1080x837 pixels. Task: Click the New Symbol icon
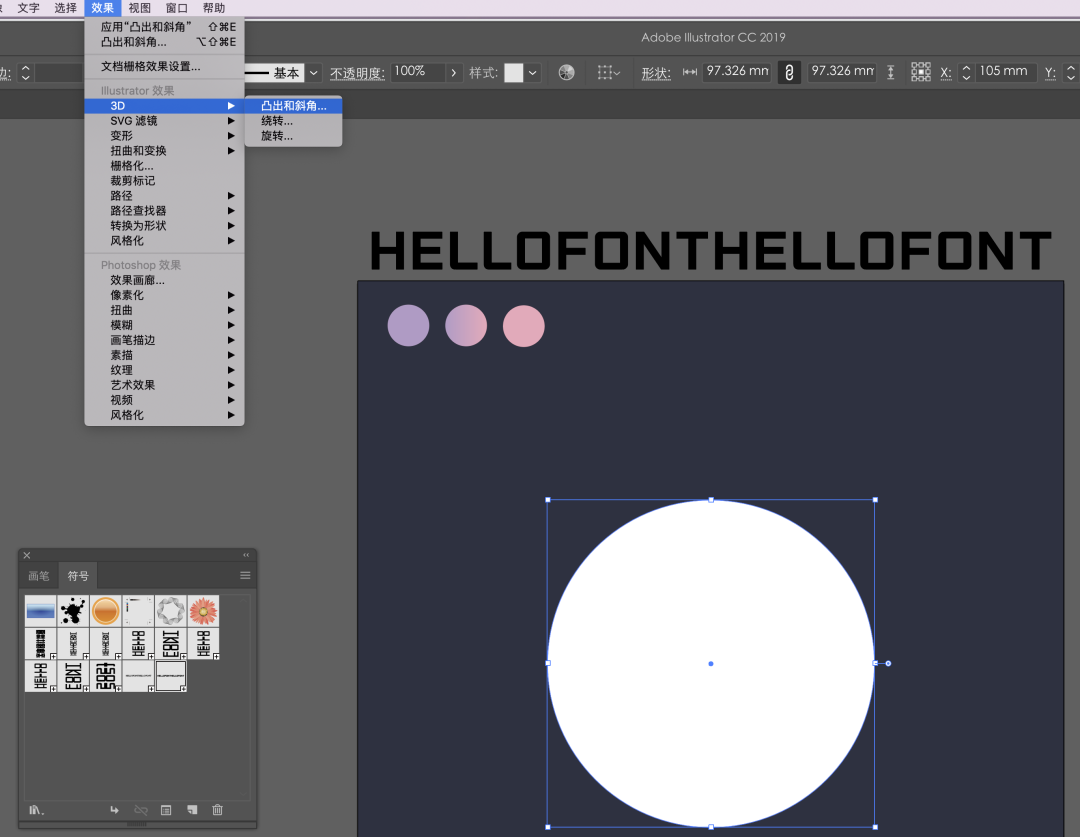click(192, 810)
